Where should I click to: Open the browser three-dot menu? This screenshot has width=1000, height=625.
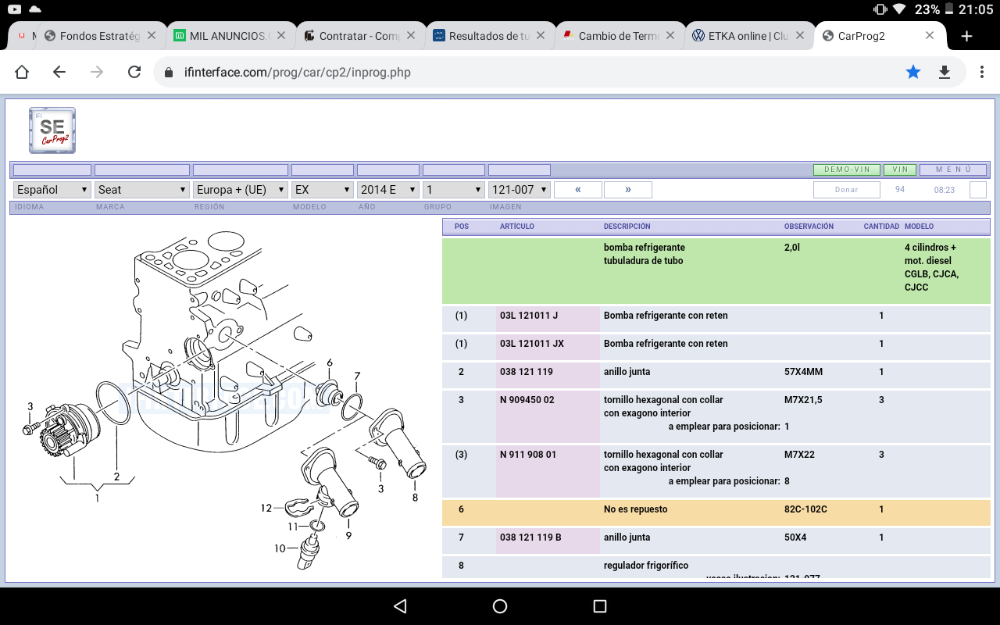click(982, 72)
